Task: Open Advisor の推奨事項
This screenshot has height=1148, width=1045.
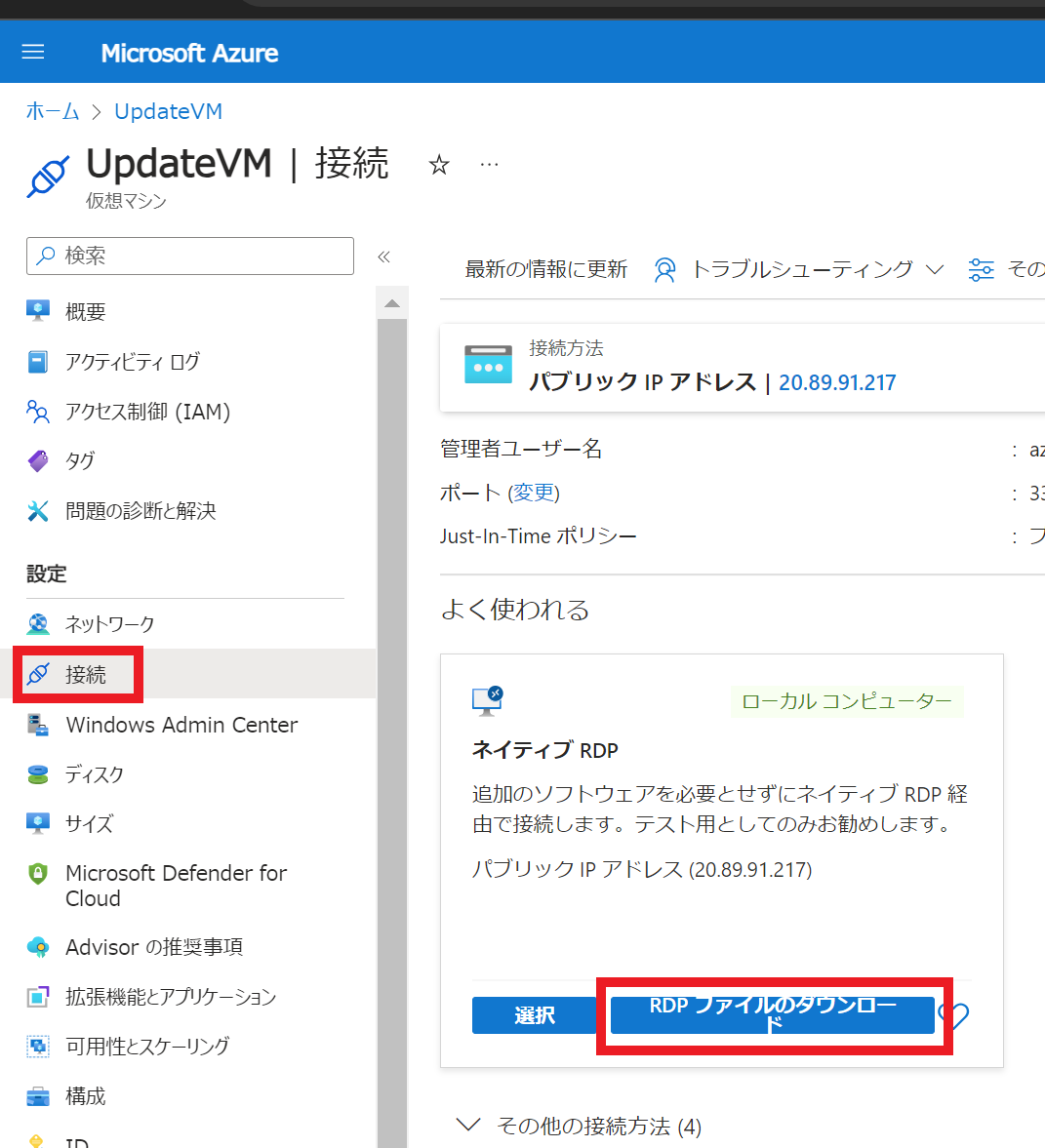Action: (154, 947)
